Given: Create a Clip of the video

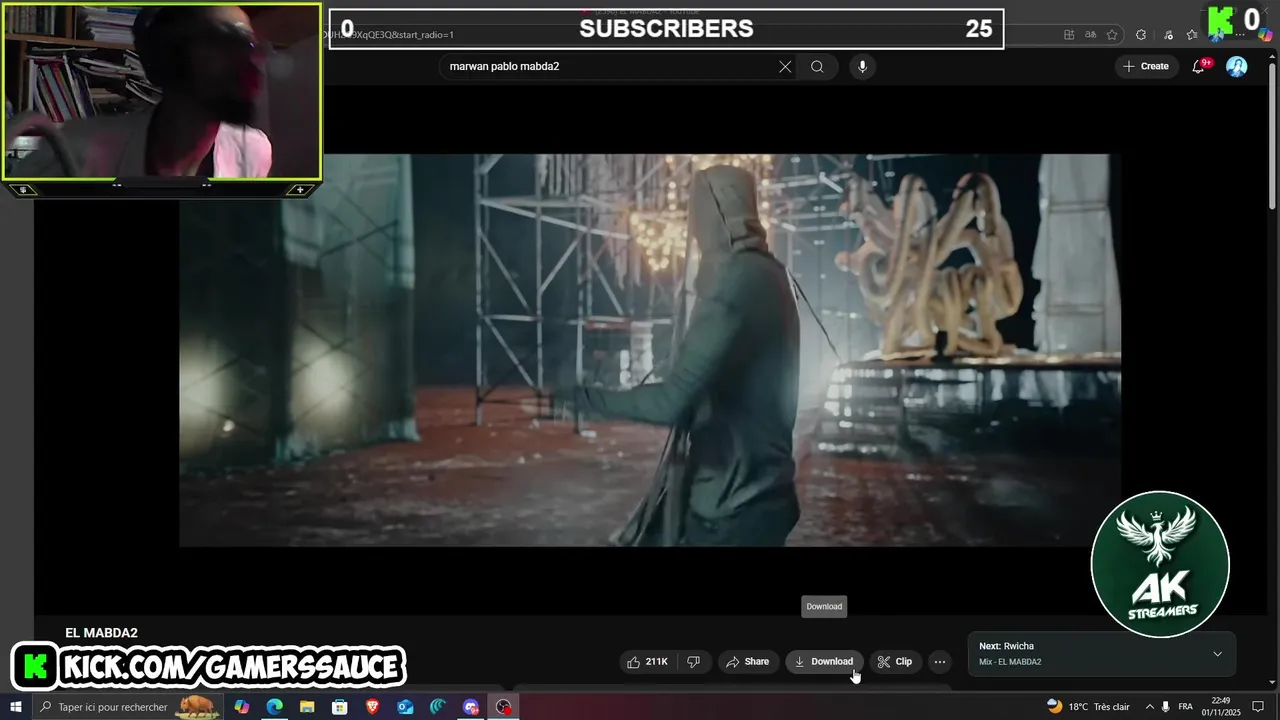Looking at the screenshot, I should click(895, 662).
